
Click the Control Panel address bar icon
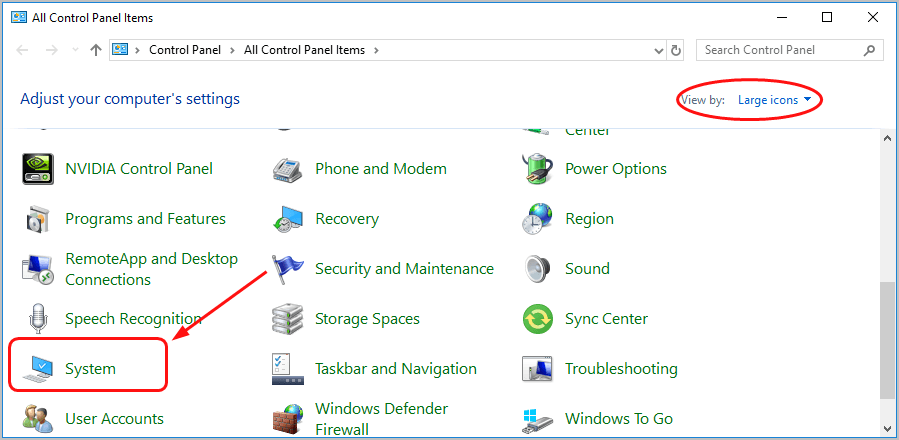pyautogui.click(x=120, y=50)
